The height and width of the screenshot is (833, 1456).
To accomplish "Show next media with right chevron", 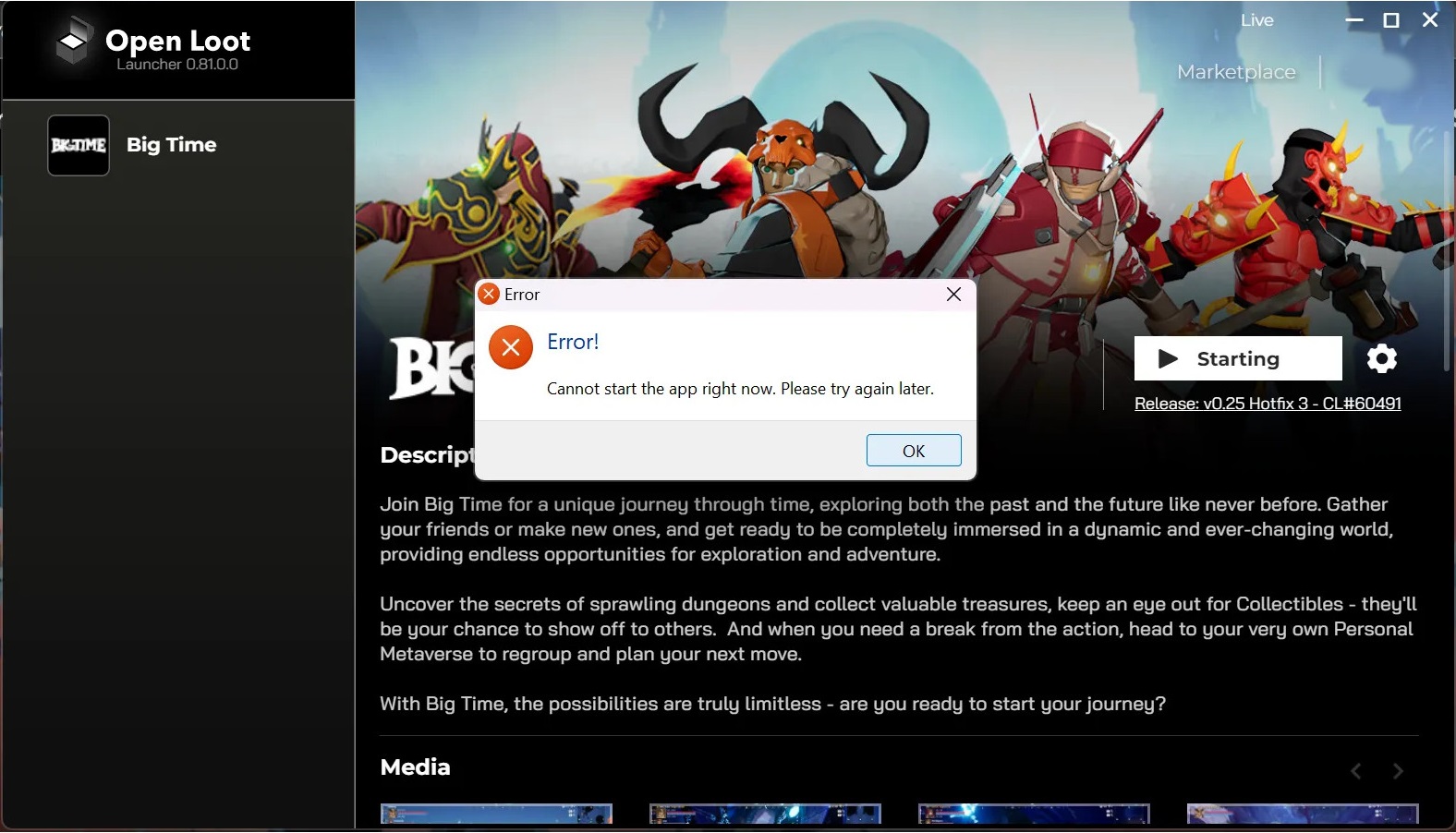I will (1398, 771).
